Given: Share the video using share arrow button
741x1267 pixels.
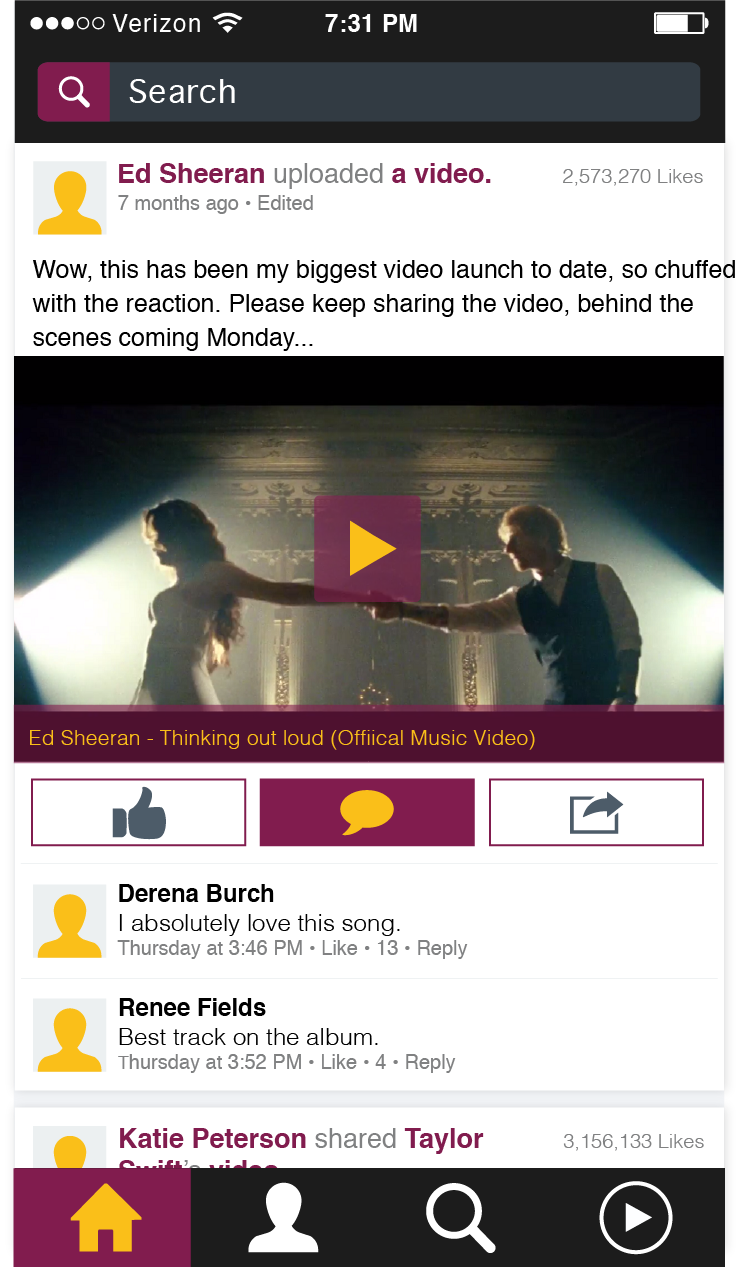Looking at the screenshot, I should coord(596,812).
